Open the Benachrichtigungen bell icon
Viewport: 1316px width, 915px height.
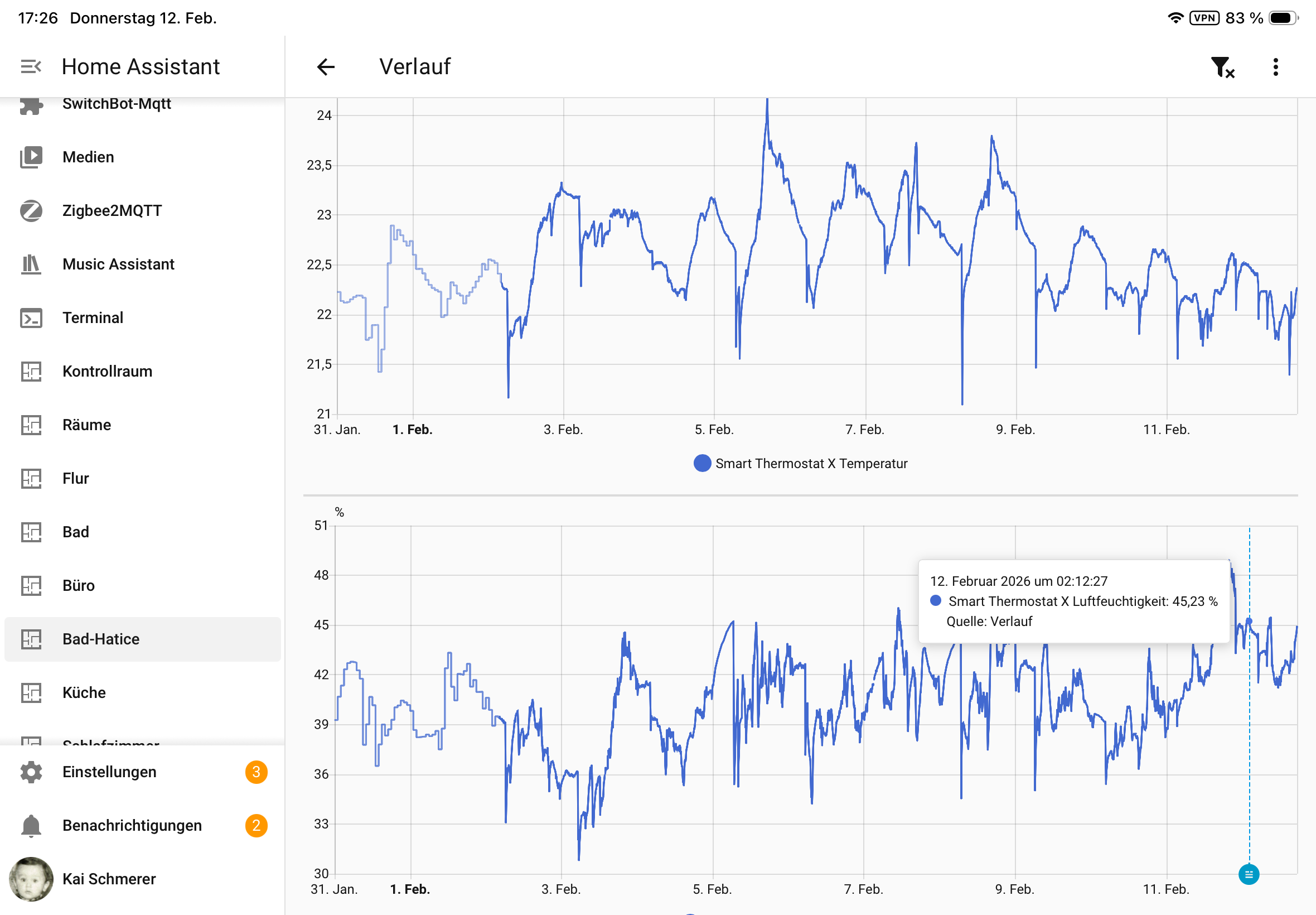pyautogui.click(x=31, y=826)
